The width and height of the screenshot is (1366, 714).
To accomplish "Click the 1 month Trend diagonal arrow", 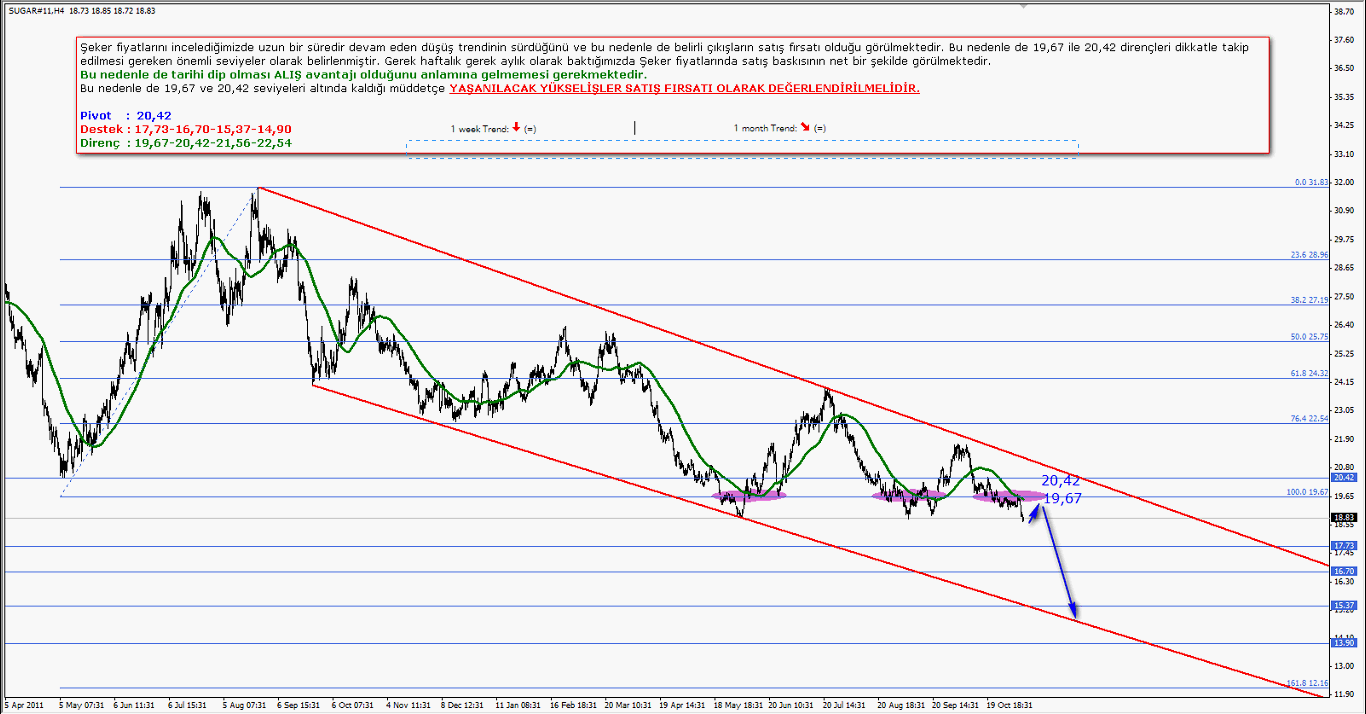I will (805, 128).
